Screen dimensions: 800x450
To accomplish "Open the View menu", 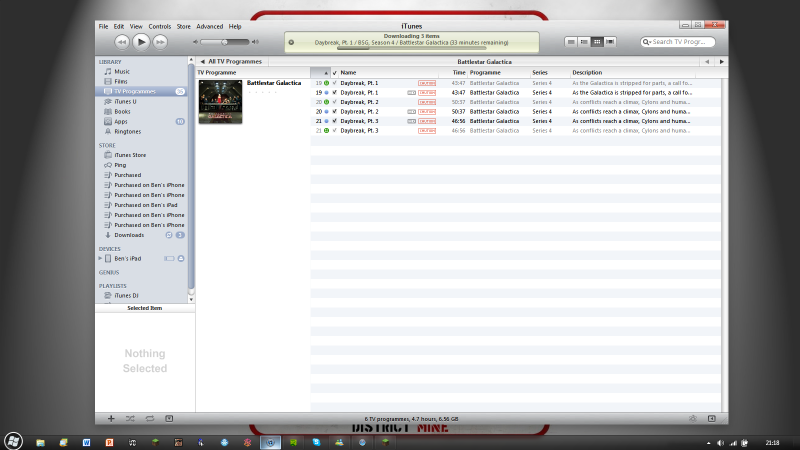I will [x=136, y=27].
